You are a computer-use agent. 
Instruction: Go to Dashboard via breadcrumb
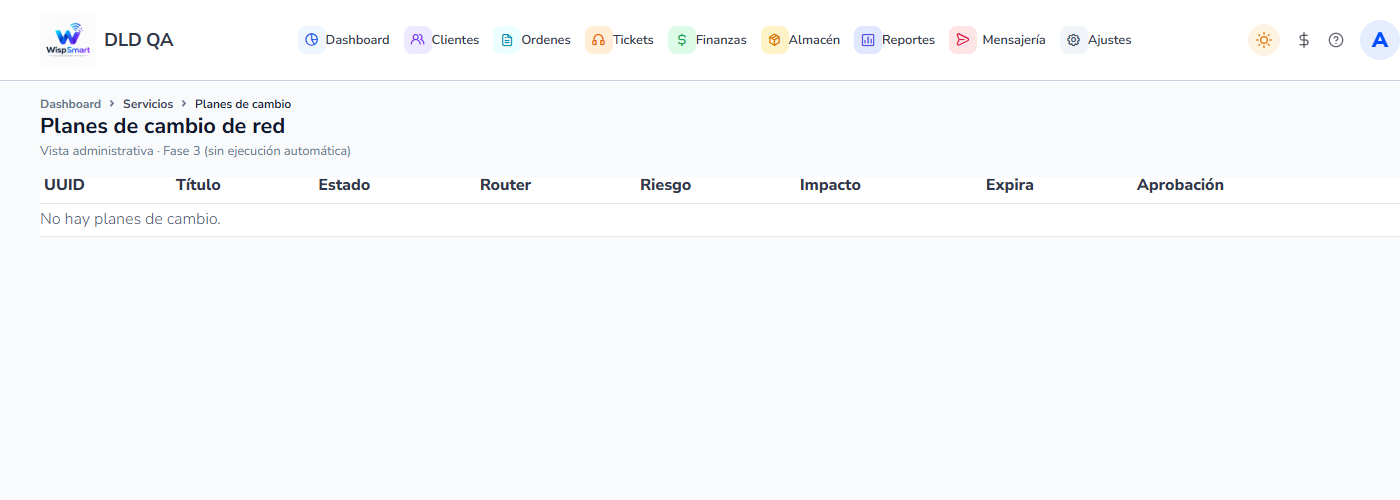71,104
